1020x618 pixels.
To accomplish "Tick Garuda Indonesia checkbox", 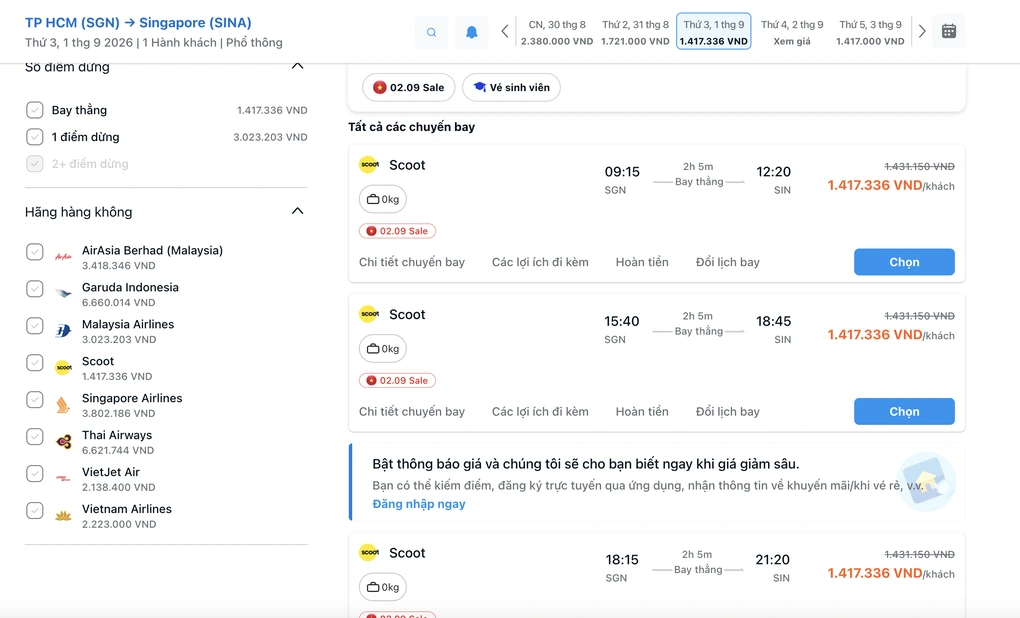I will pyautogui.click(x=34, y=289).
